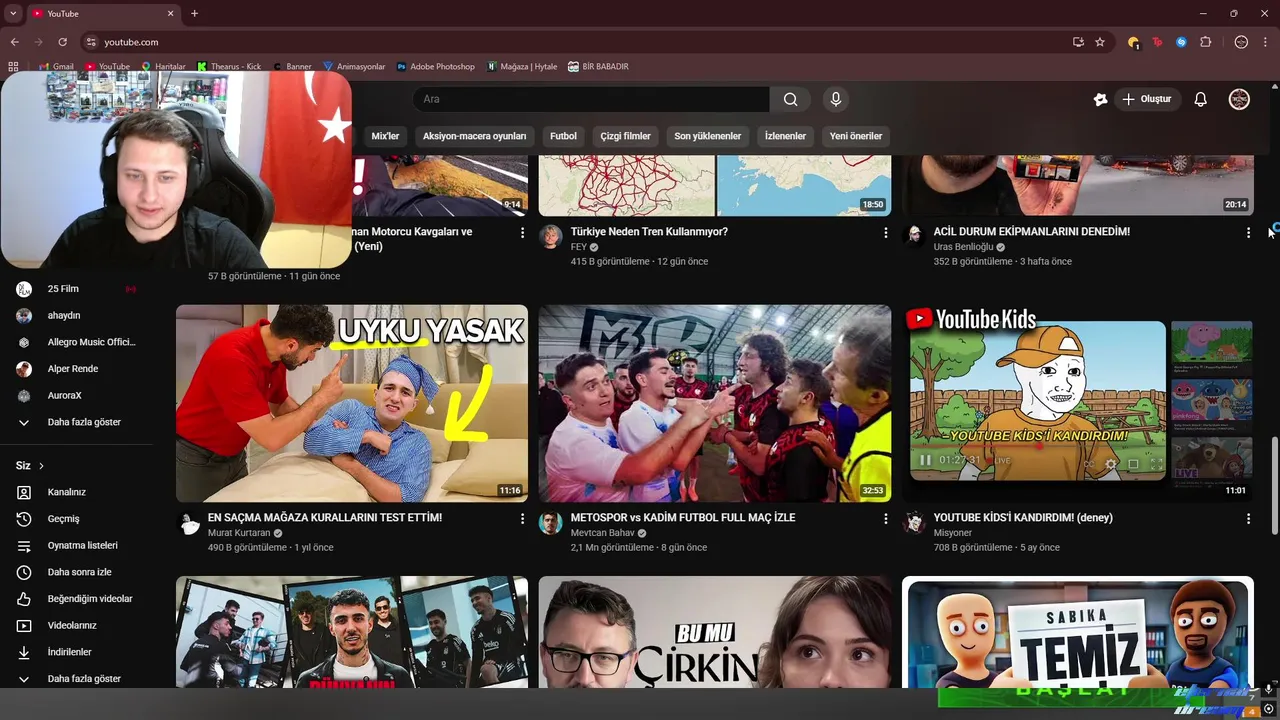Screen dimensions: 1280x720
Task: Open the notifications bell
Action: point(1201,99)
